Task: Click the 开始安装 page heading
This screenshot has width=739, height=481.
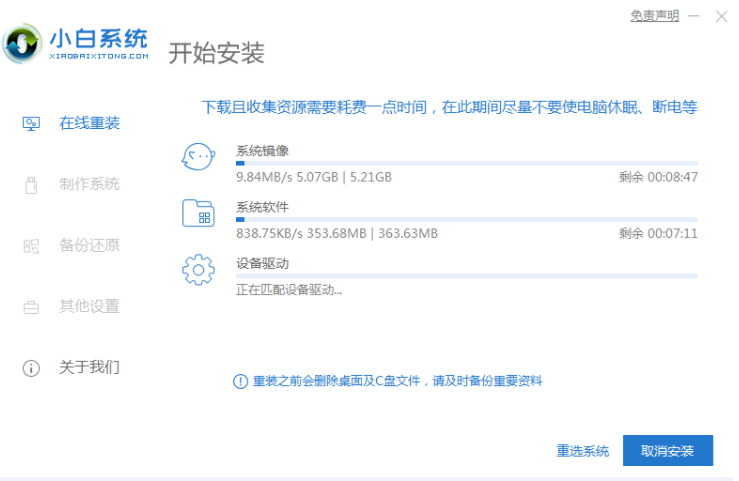Action: click(216, 53)
